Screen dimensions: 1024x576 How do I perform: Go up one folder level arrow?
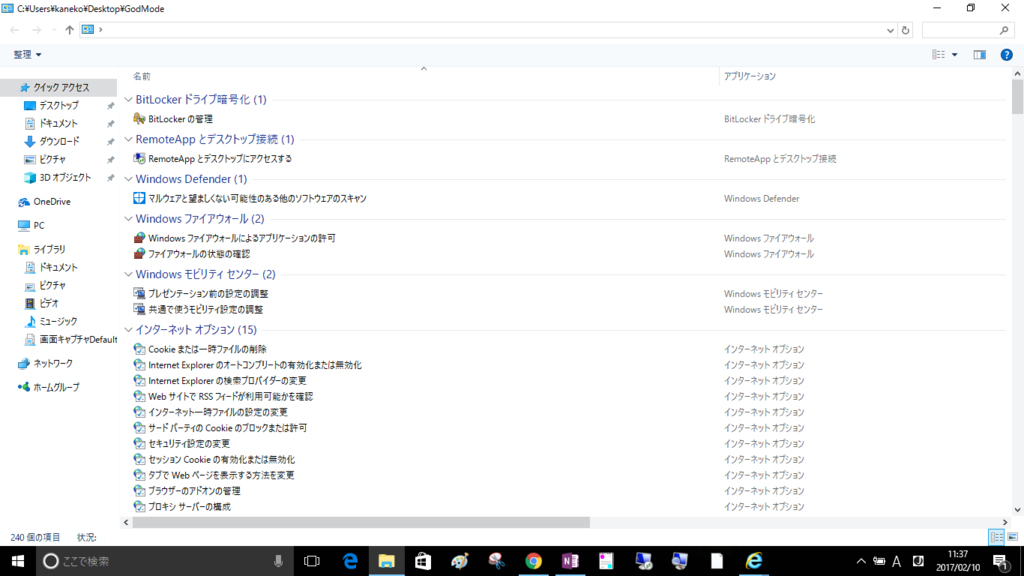69,30
